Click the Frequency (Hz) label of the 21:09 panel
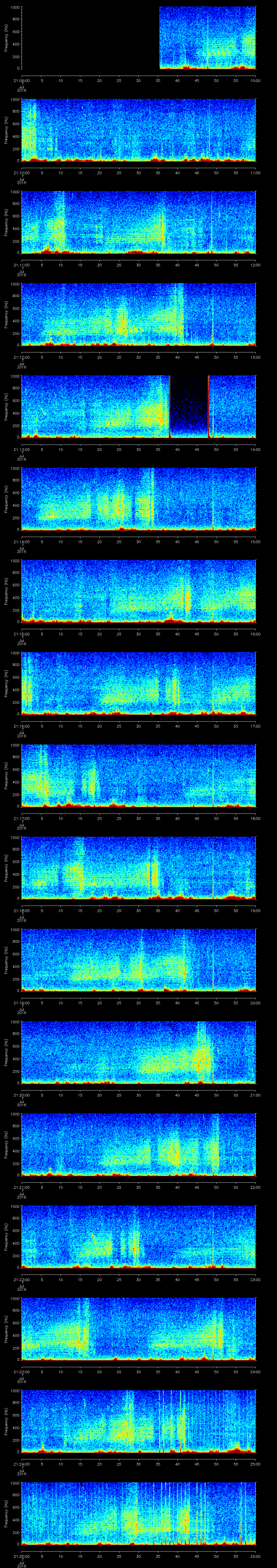The width and height of the screenshot is (277, 1568). tap(6, 38)
